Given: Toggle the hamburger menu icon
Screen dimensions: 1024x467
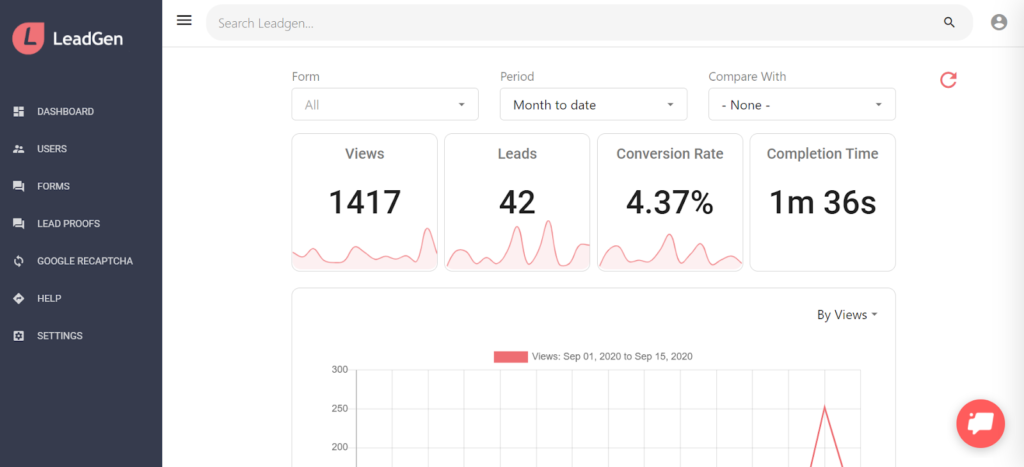Looking at the screenshot, I should tap(184, 20).
